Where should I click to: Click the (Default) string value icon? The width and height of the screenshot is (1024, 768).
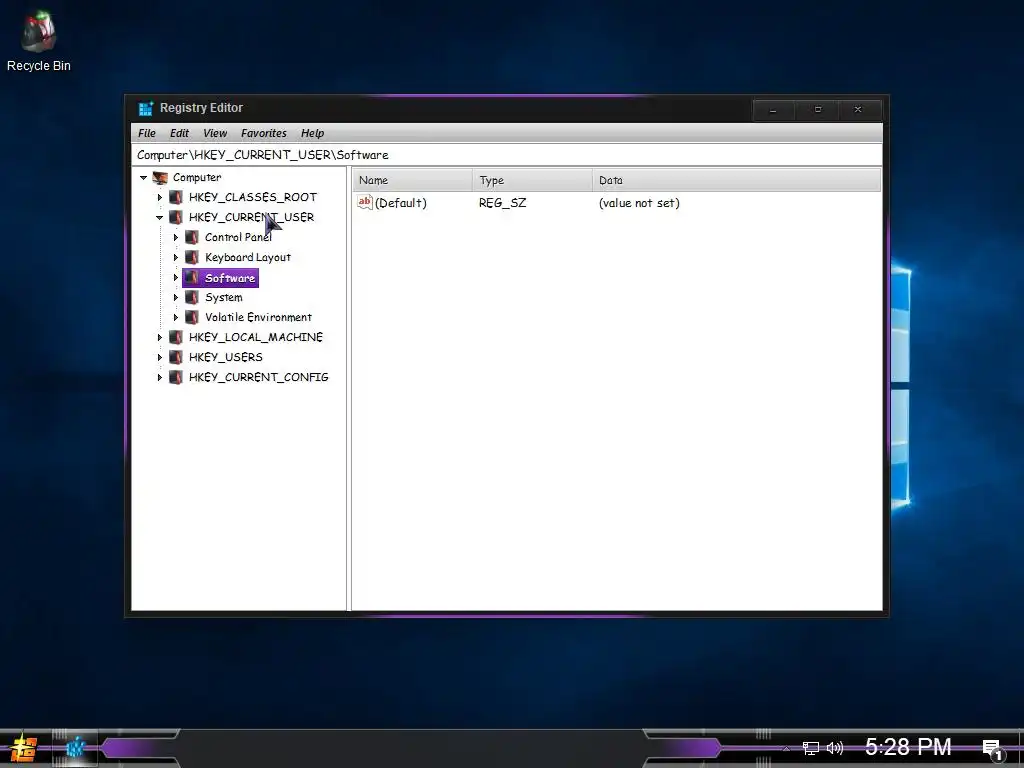click(x=364, y=202)
